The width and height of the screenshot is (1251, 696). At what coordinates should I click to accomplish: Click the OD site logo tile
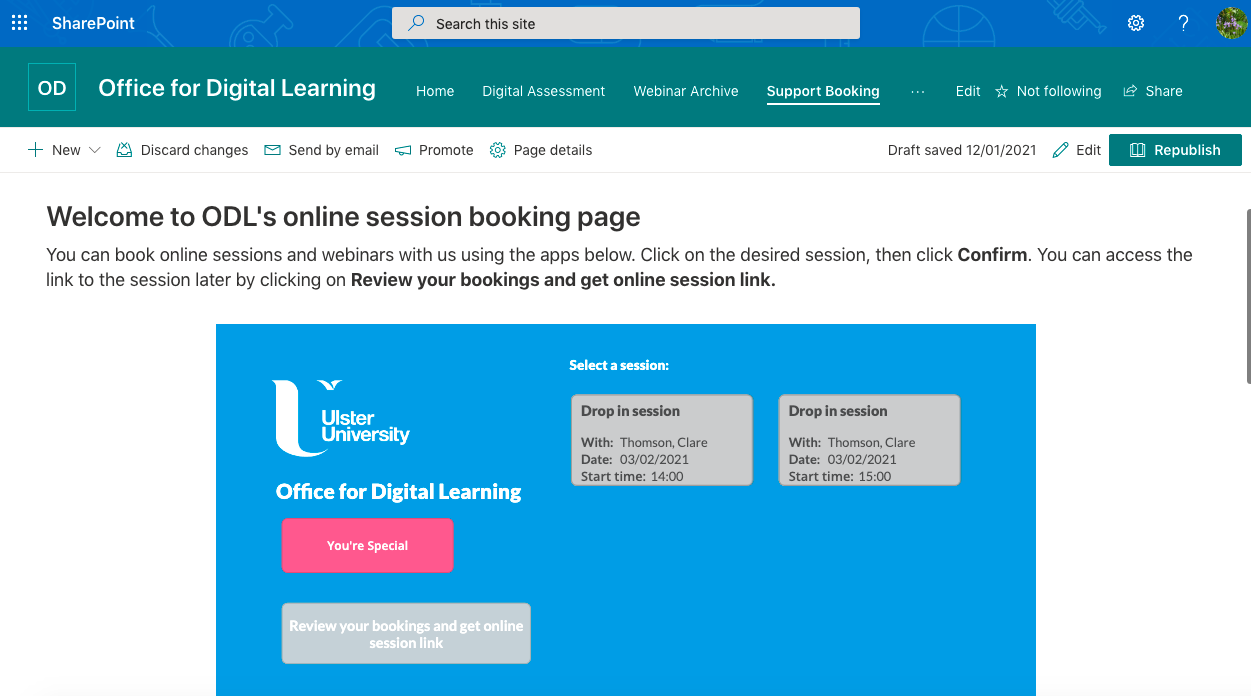pos(52,87)
